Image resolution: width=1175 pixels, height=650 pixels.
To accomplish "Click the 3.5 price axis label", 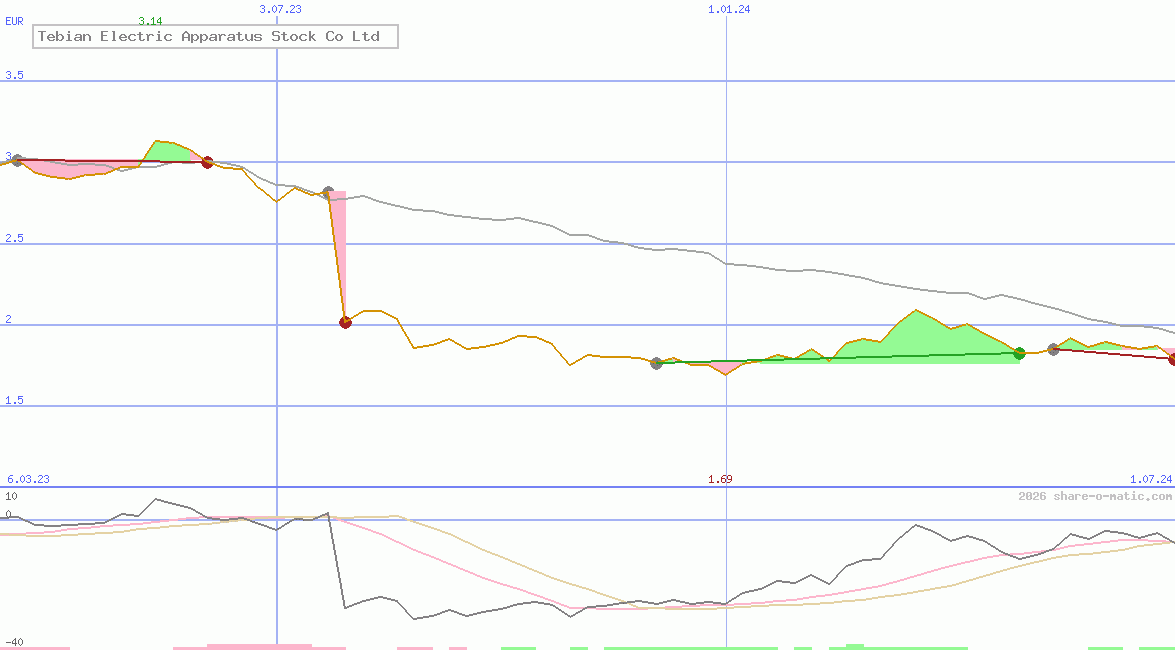I will pos(14,76).
